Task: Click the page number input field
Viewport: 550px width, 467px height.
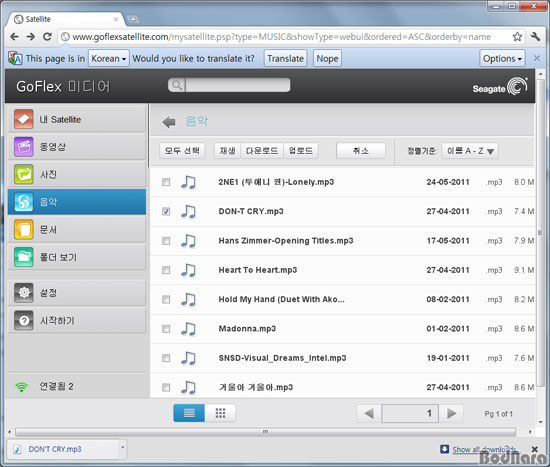Action: pyautogui.click(x=410, y=413)
